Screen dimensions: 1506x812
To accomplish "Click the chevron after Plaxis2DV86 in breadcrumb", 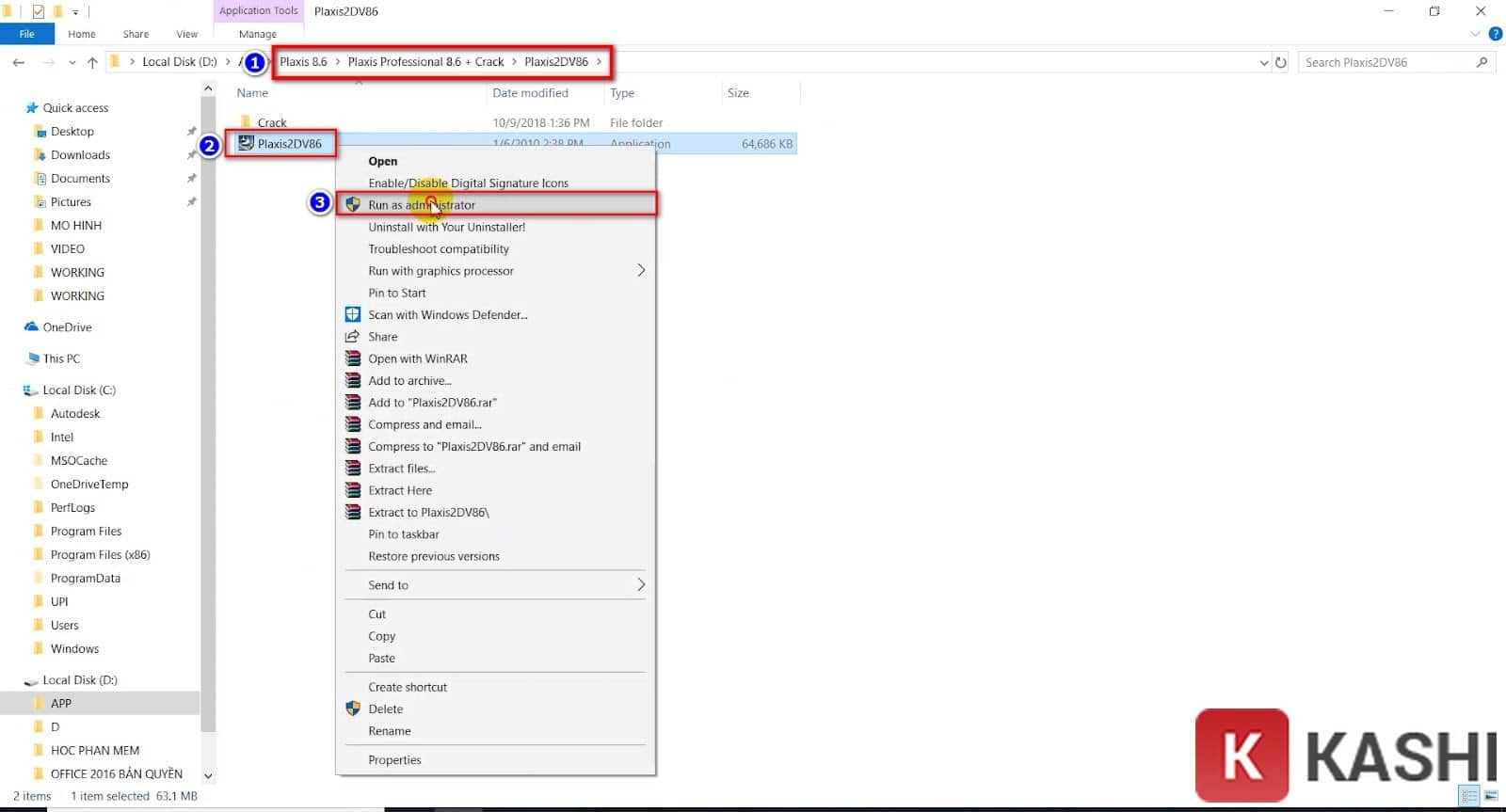I will coord(599,62).
